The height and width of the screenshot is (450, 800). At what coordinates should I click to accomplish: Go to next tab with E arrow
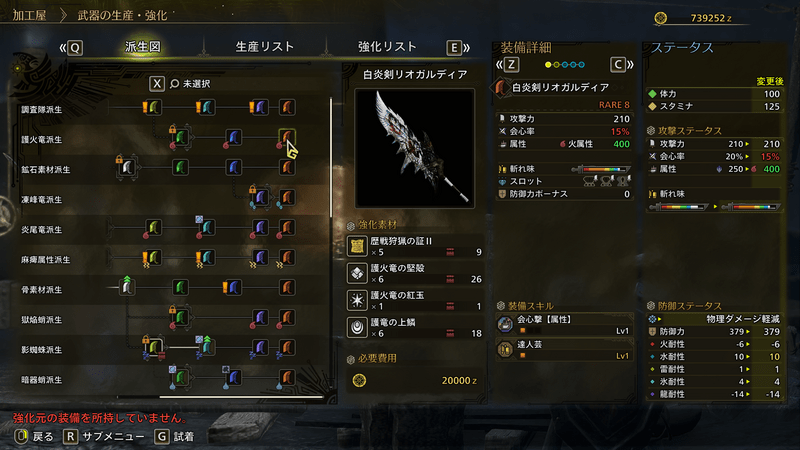point(458,48)
